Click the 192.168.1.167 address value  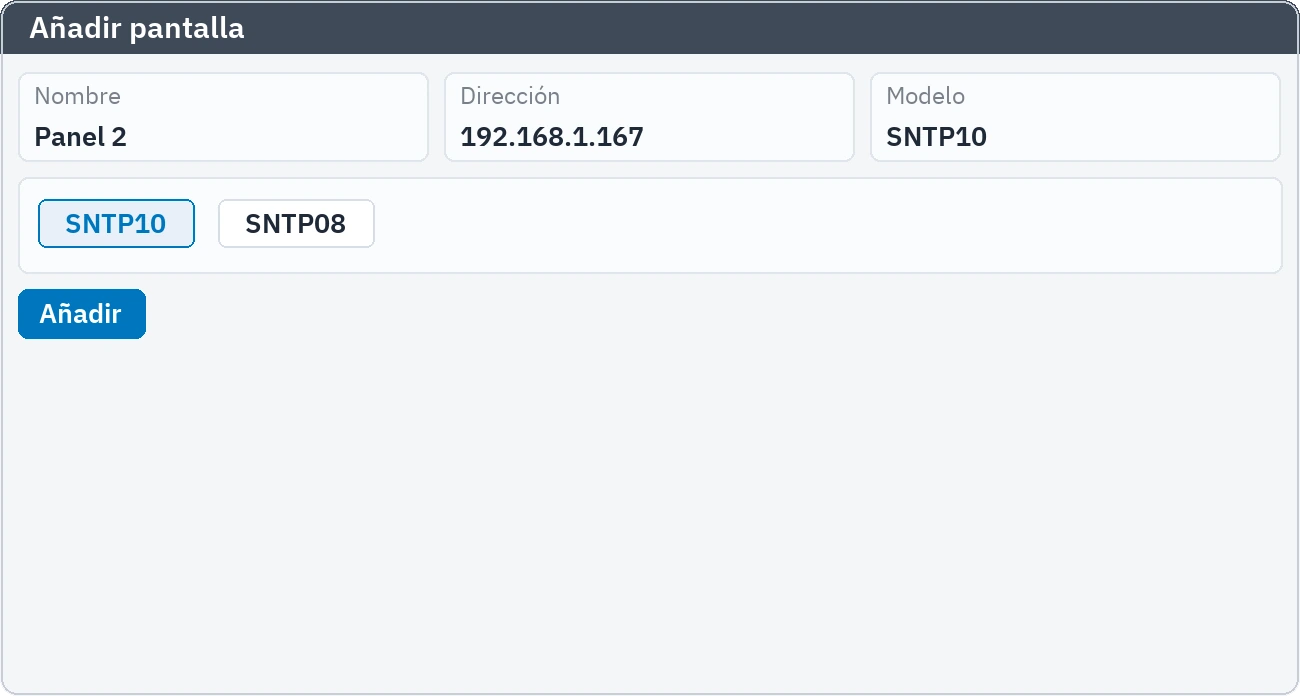(x=552, y=137)
